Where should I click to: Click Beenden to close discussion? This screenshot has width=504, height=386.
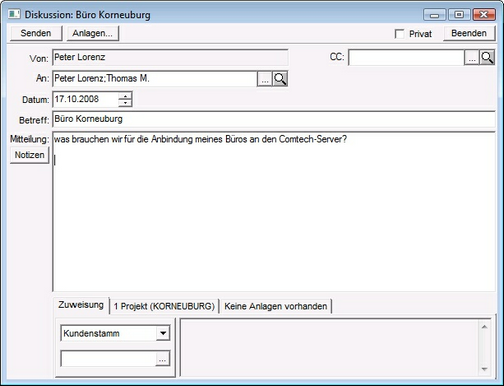coord(469,33)
